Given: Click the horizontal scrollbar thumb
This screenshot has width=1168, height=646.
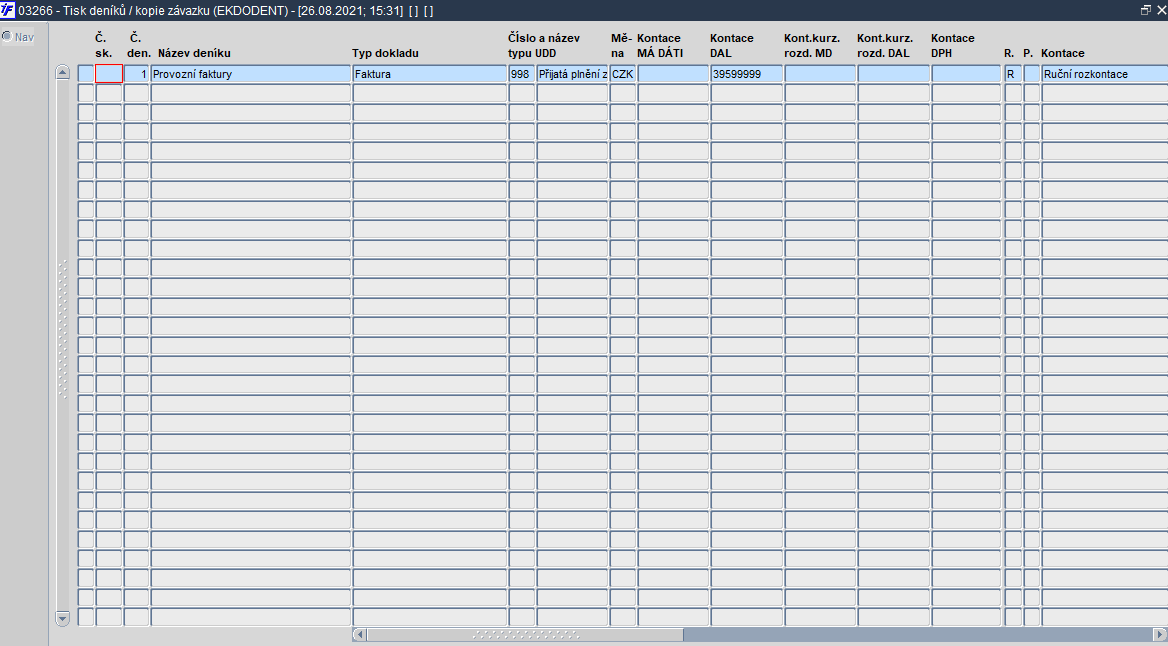Looking at the screenshot, I should click(x=525, y=635).
